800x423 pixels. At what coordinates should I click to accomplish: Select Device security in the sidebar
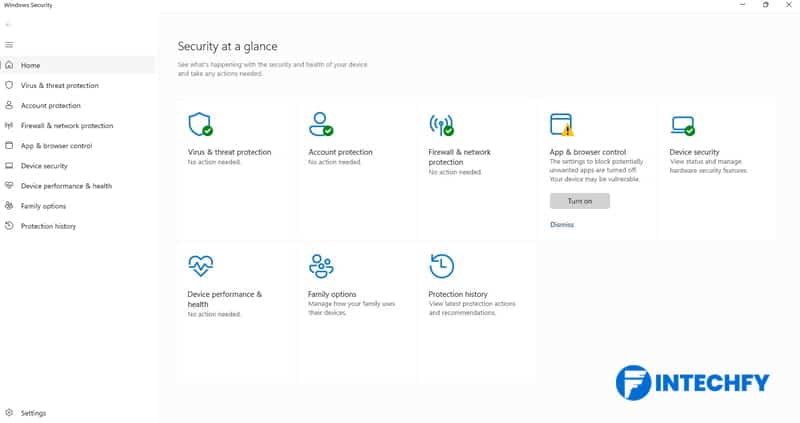point(78,166)
